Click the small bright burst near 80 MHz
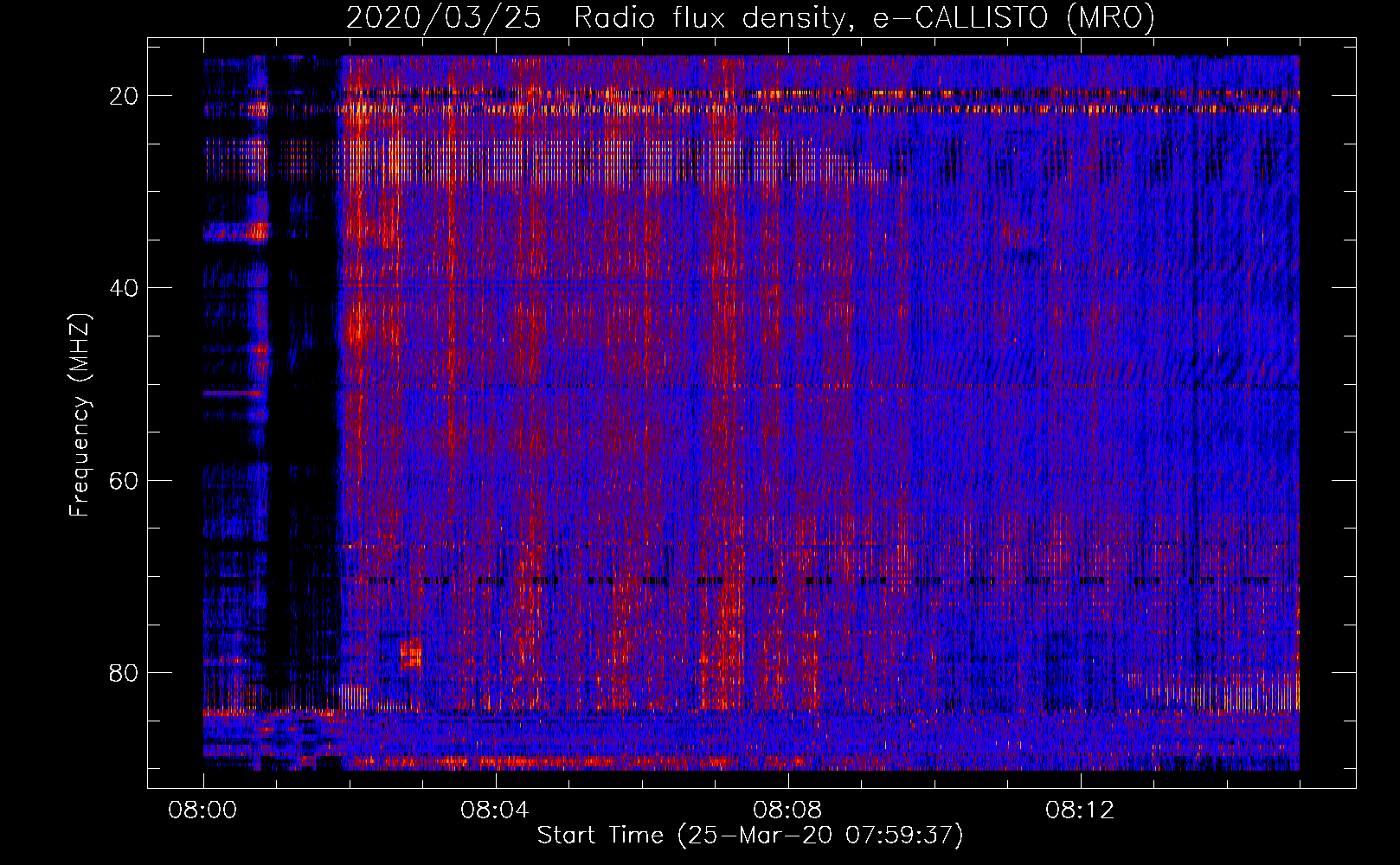1400x865 pixels. [x=411, y=655]
